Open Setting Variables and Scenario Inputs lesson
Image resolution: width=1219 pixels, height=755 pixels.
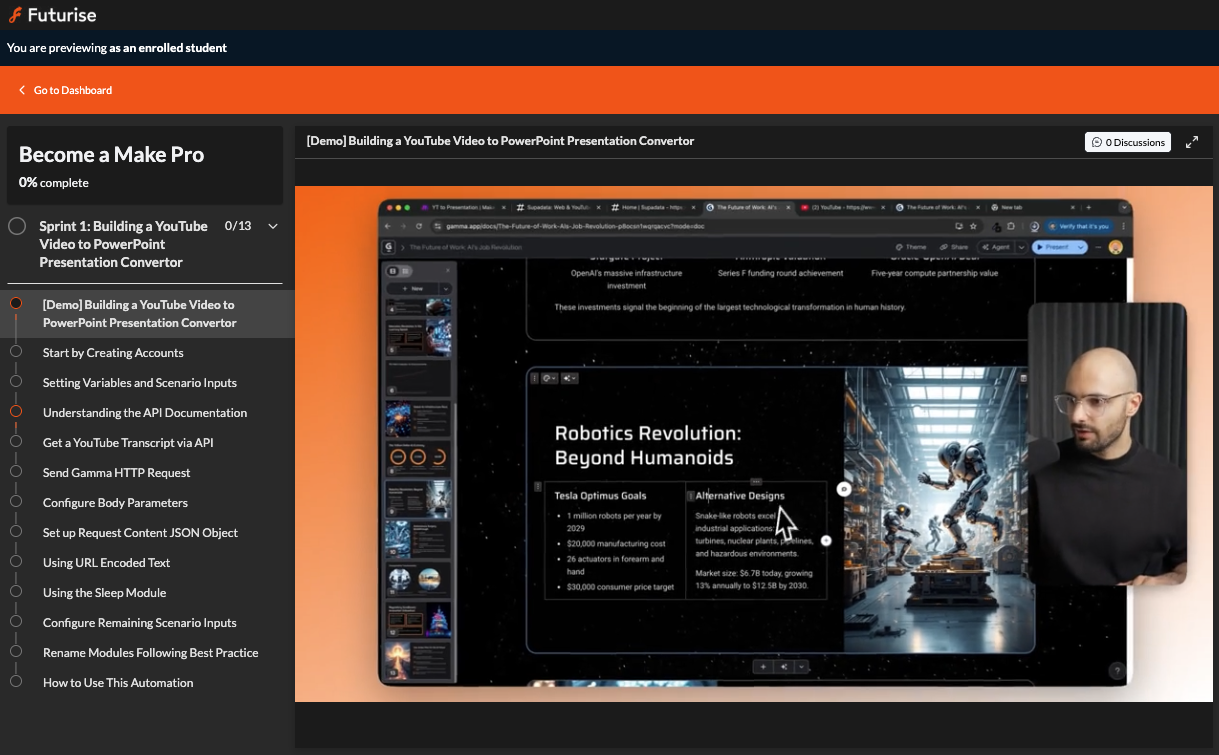pyautogui.click(x=139, y=383)
